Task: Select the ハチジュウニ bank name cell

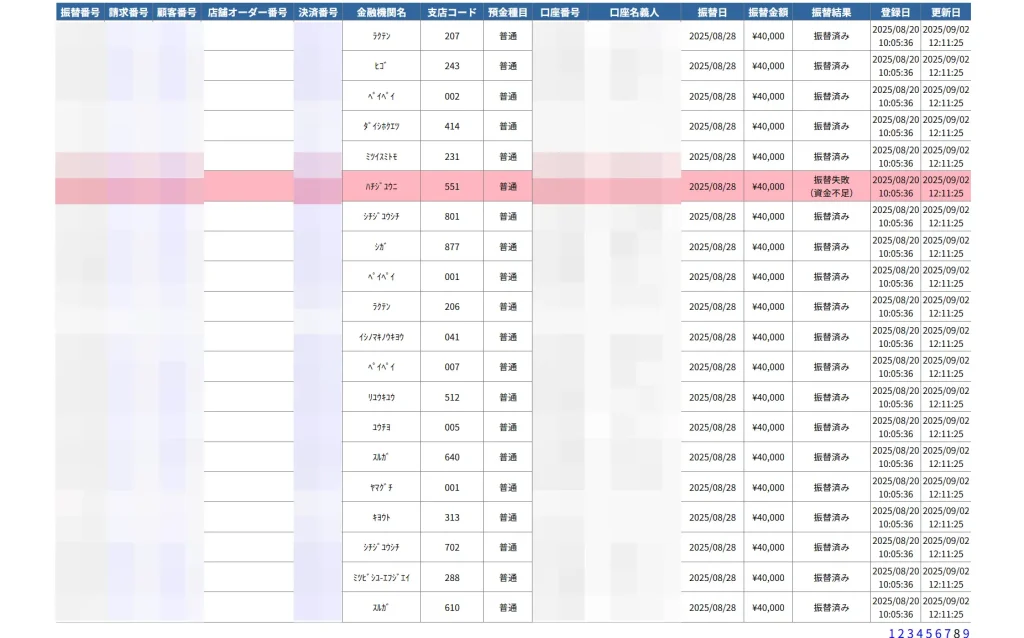Action: (381, 186)
